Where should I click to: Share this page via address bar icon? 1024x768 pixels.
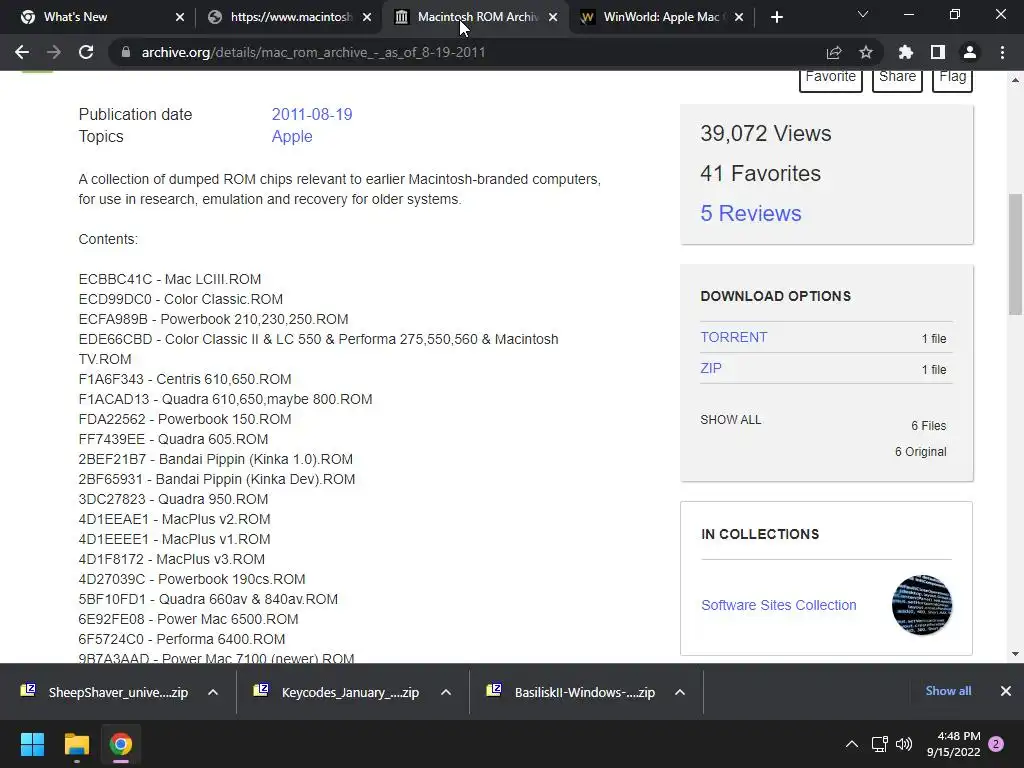(834, 52)
